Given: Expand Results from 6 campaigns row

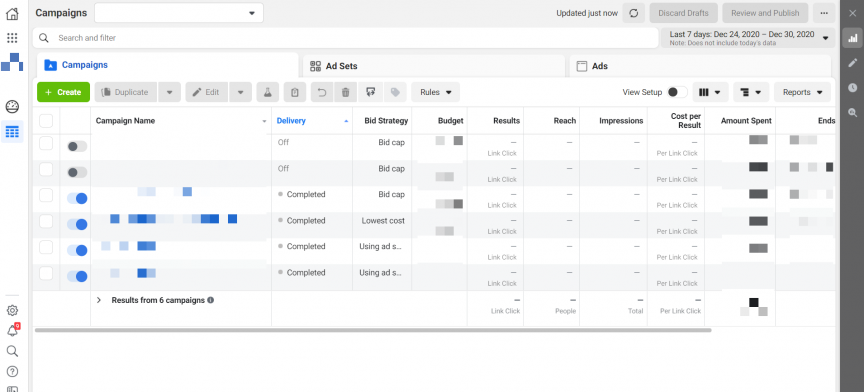Looking at the screenshot, I should pos(99,300).
